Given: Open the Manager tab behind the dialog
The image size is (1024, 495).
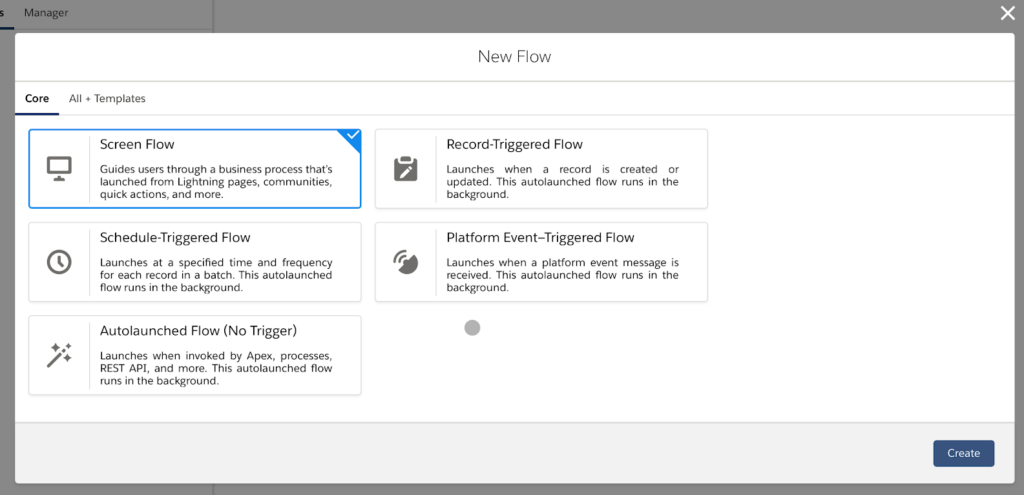Looking at the screenshot, I should 46,12.
